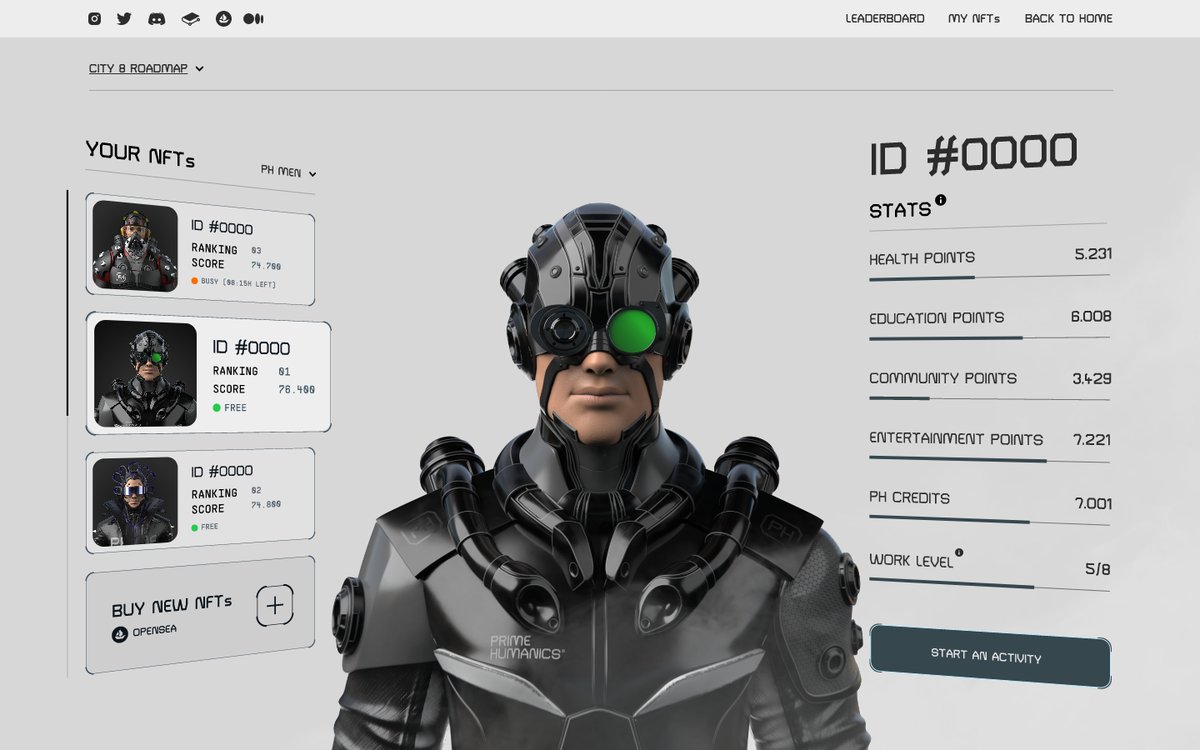The height and width of the screenshot is (750, 1200).
Task: Select the NFT card ranked 02
Action: (200, 500)
